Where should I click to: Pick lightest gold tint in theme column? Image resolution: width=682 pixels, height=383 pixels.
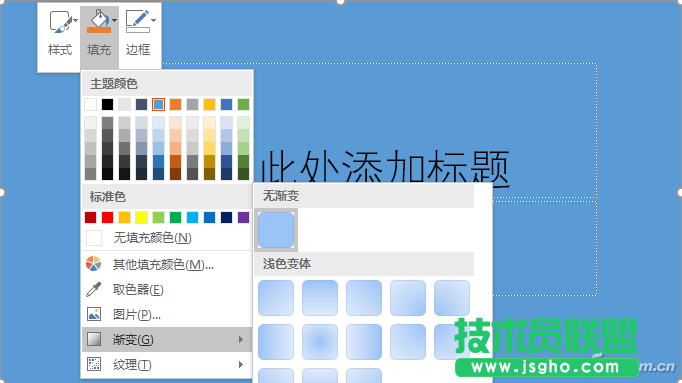[209, 123]
